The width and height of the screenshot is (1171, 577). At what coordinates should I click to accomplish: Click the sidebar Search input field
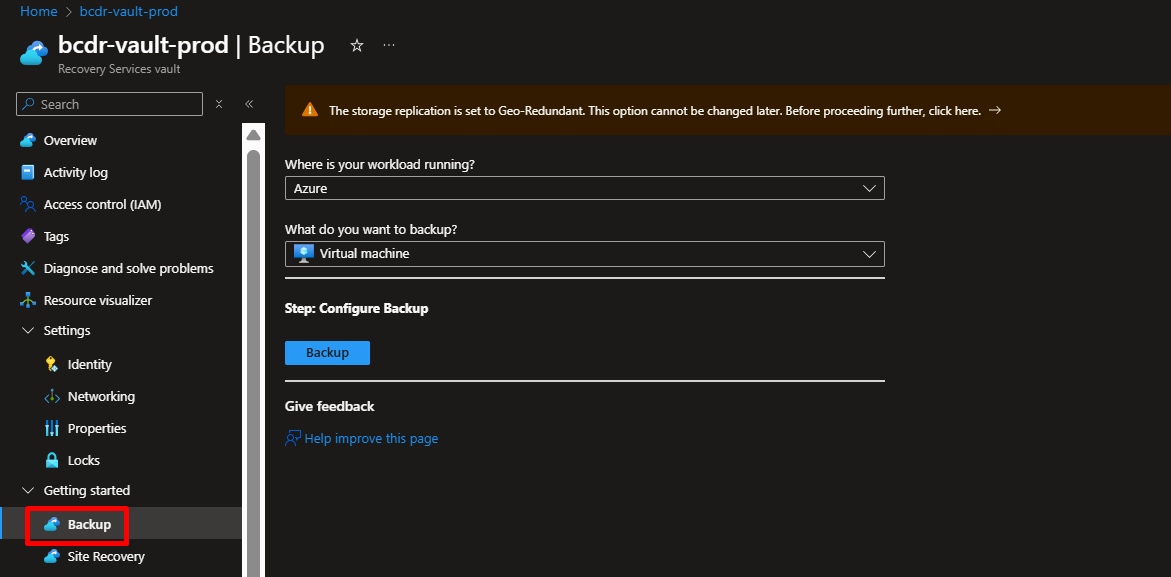(110, 104)
